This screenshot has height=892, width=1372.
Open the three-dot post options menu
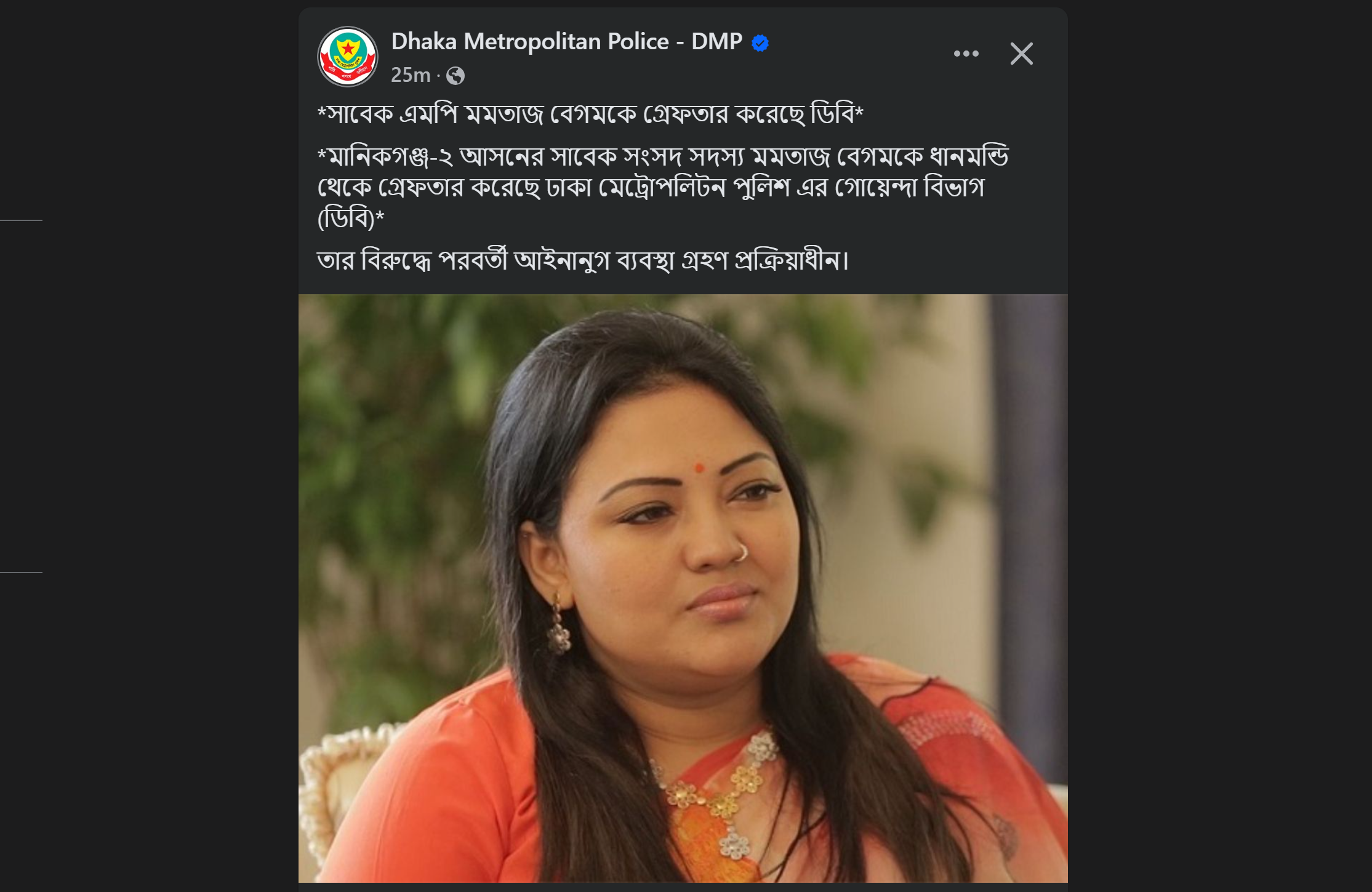click(966, 54)
